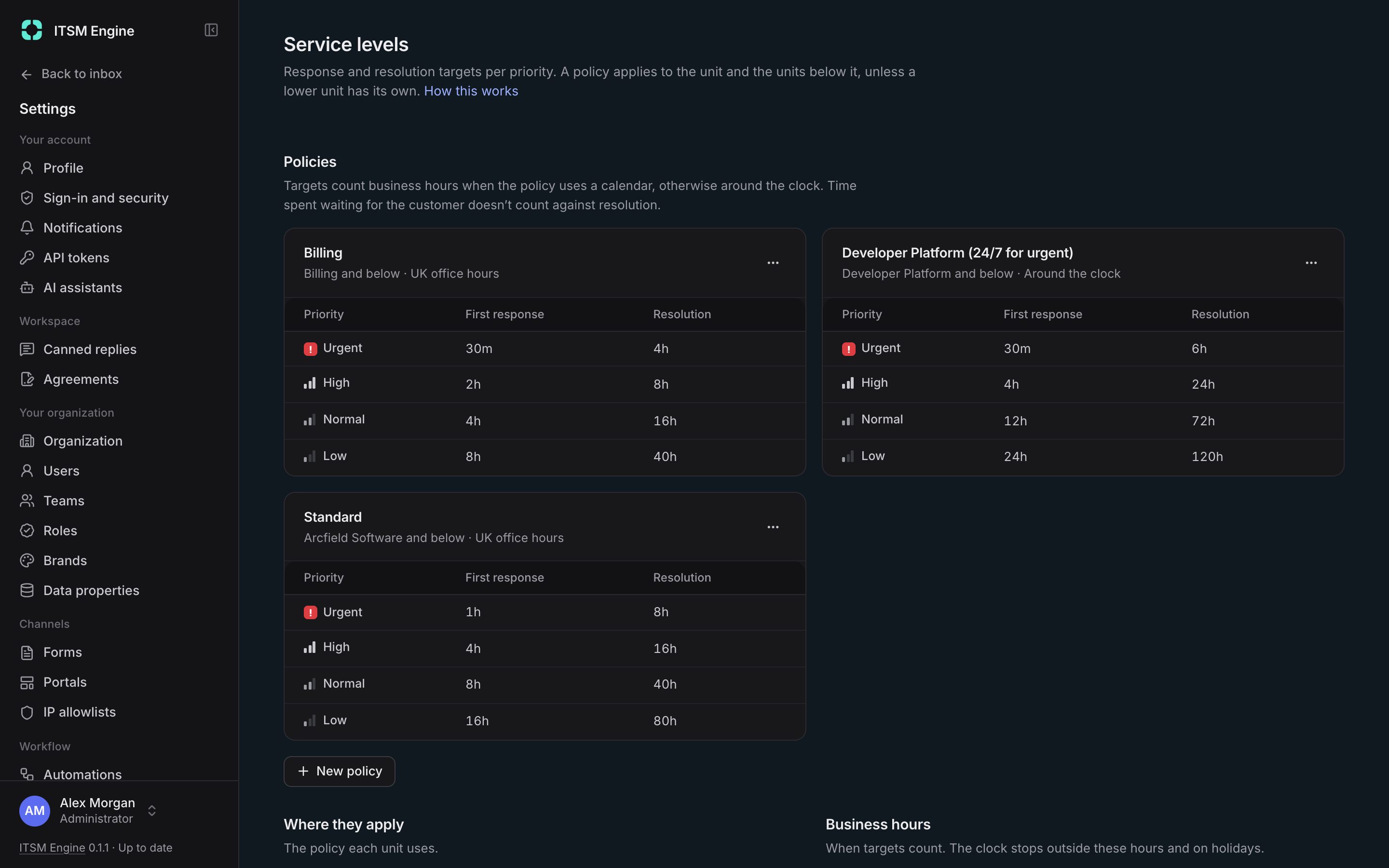
Task: Open the Users settings page
Action: tap(61, 471)
